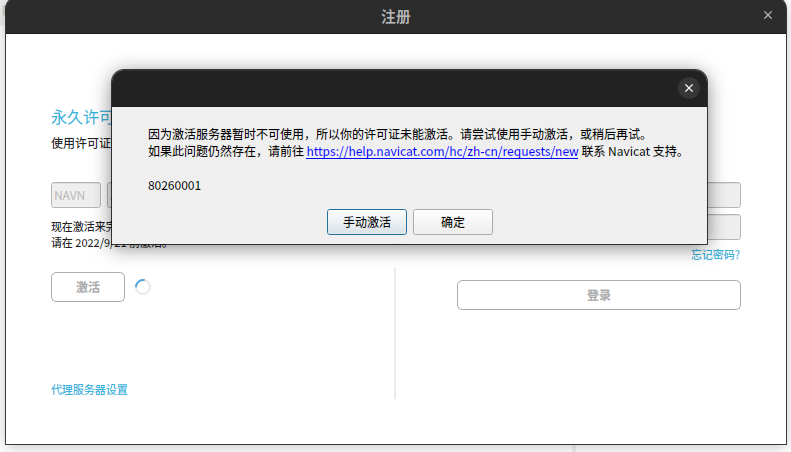Click the 激活 button
791x452 pixels.
[x=88, y=287]
